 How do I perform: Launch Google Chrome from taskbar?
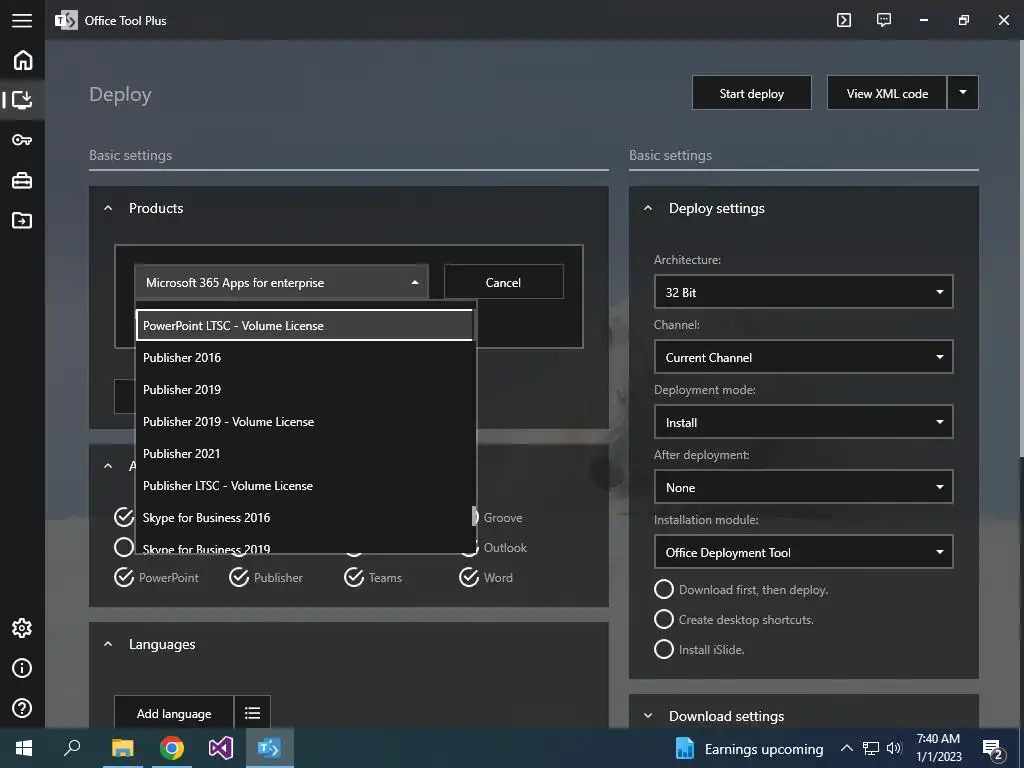172,748
